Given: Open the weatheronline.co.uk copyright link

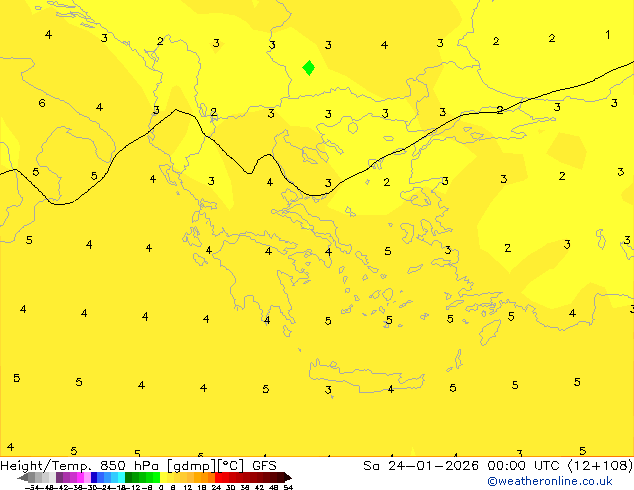Looking at the screenshot, I should coord(549,481).
